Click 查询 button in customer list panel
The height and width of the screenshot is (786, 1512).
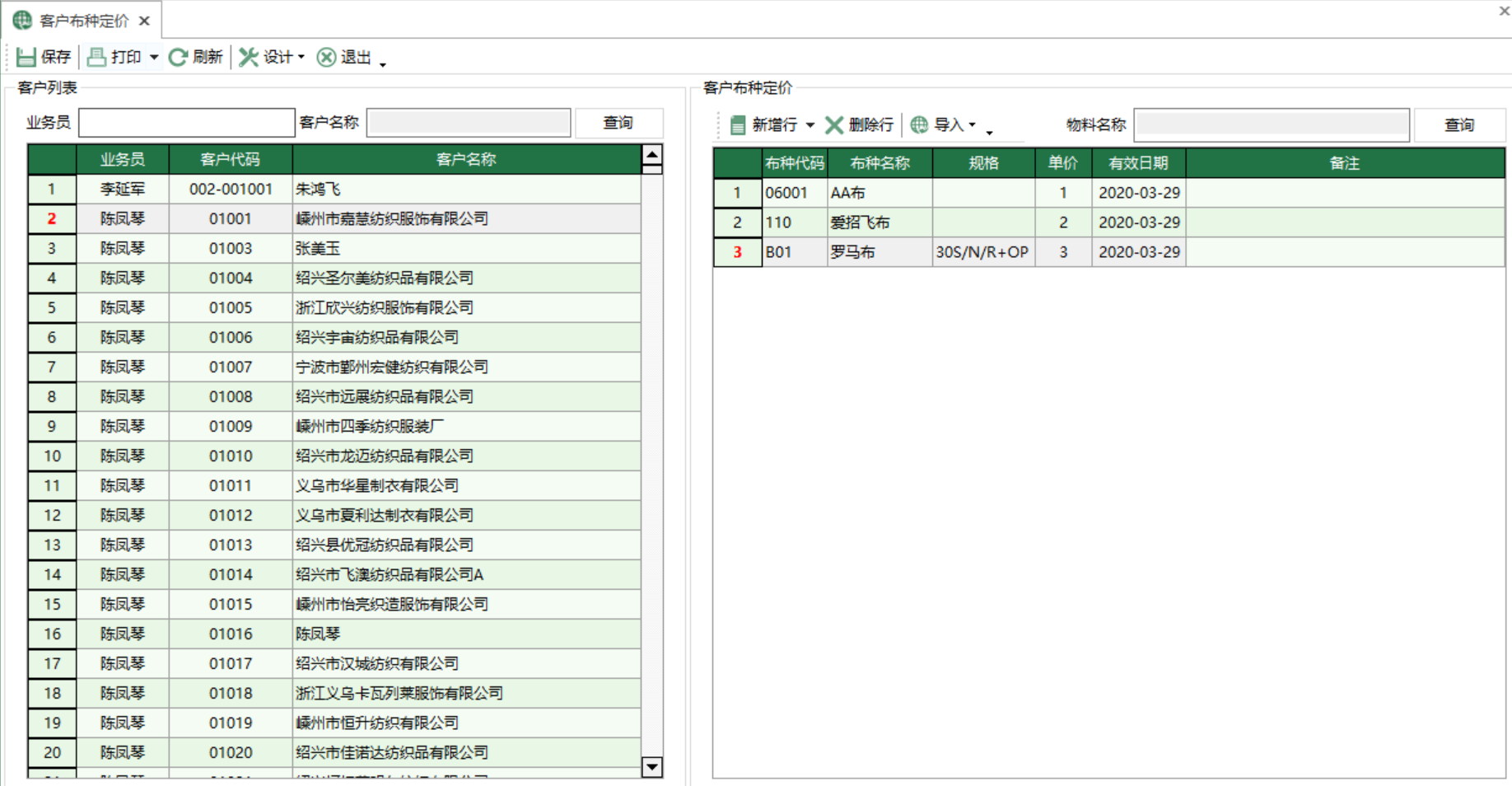[x=618, y=123]
